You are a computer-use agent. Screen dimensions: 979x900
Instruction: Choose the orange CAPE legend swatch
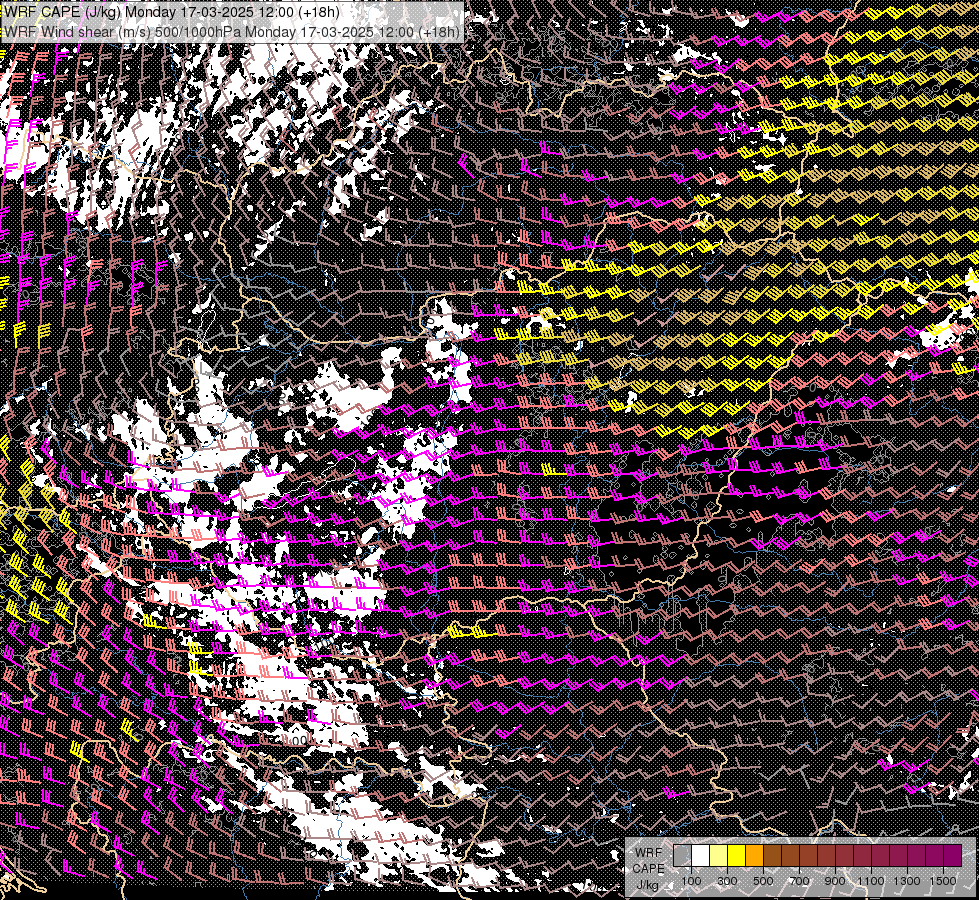pyautogui.click(x=754, y=855)
